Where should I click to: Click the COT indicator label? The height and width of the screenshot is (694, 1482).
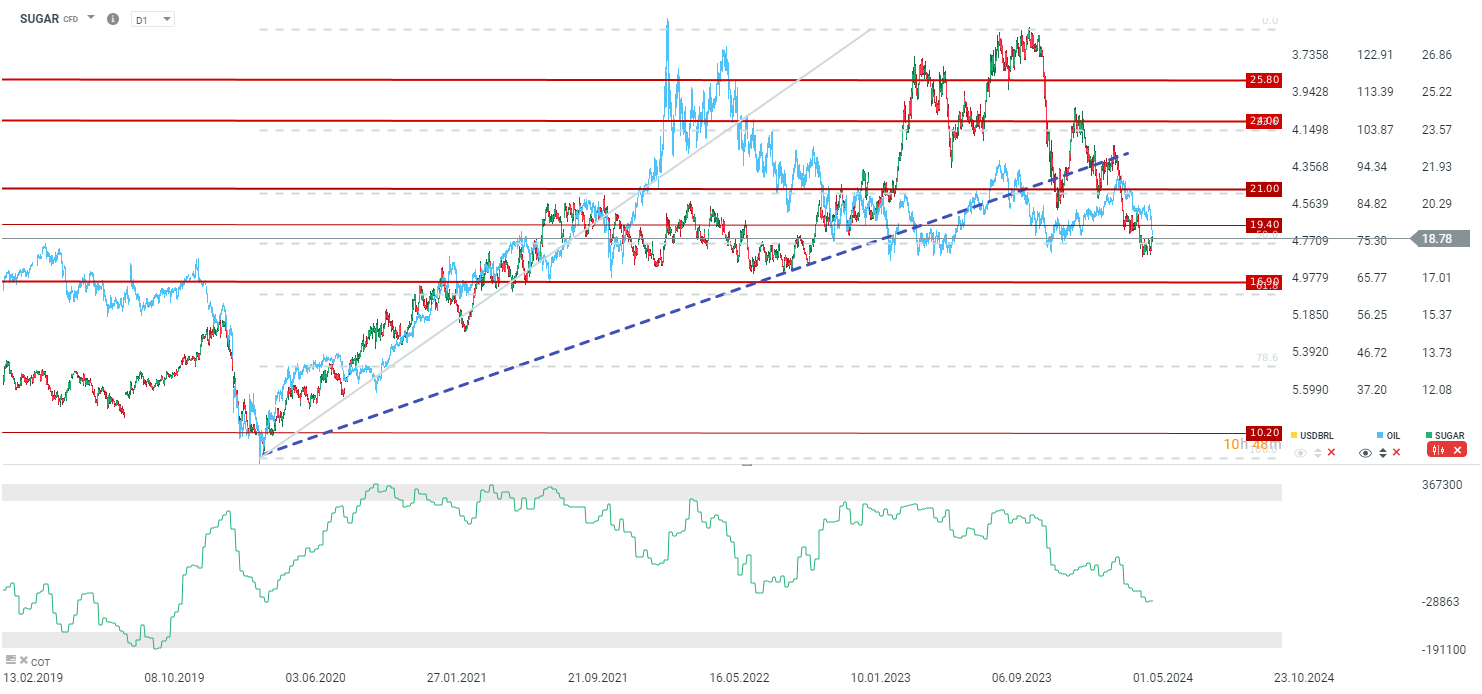tap(40, 662)
